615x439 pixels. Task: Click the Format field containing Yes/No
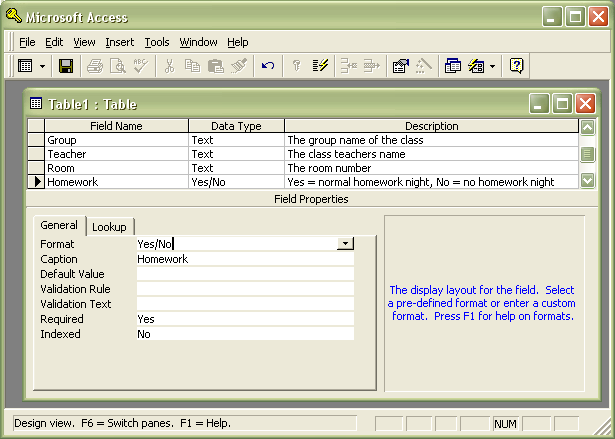[237, 244]
